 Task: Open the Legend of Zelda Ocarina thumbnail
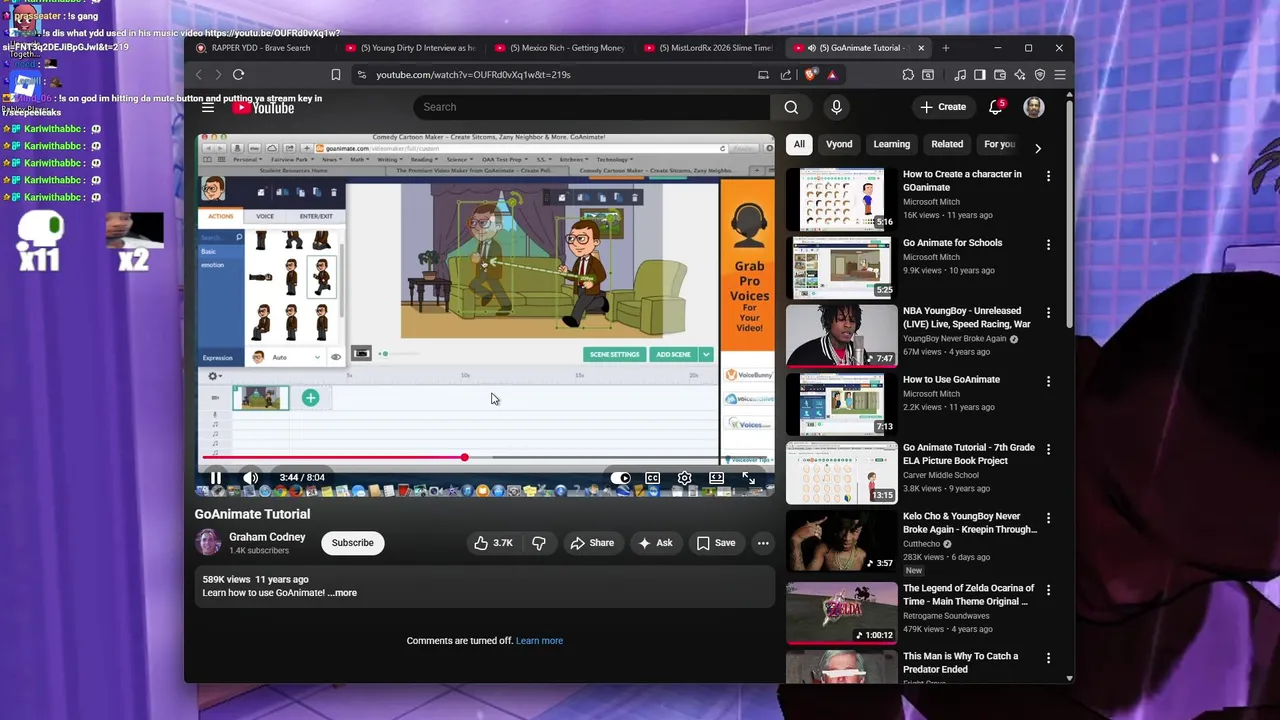click(842, 613)
